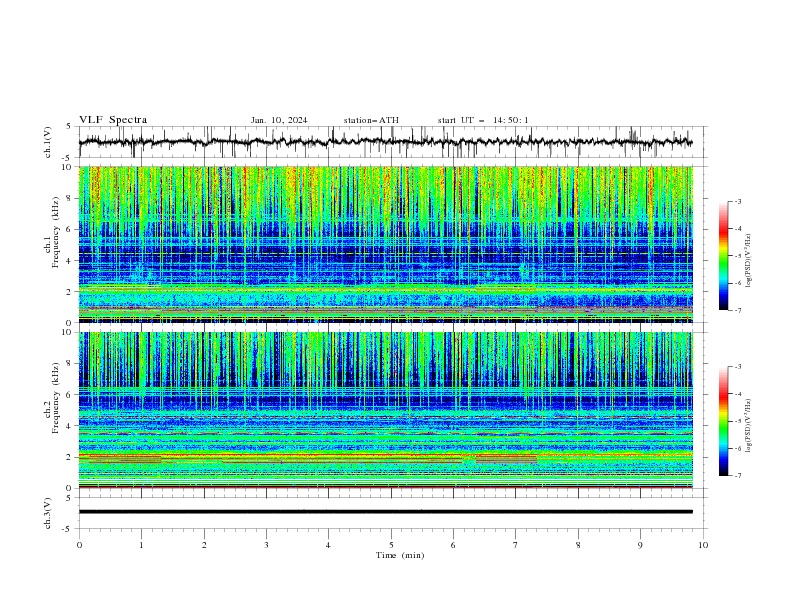Click the ch.1 voltage waveform trace
The width and height of the screenshot is (792, 612).
[x=385, y=142]
